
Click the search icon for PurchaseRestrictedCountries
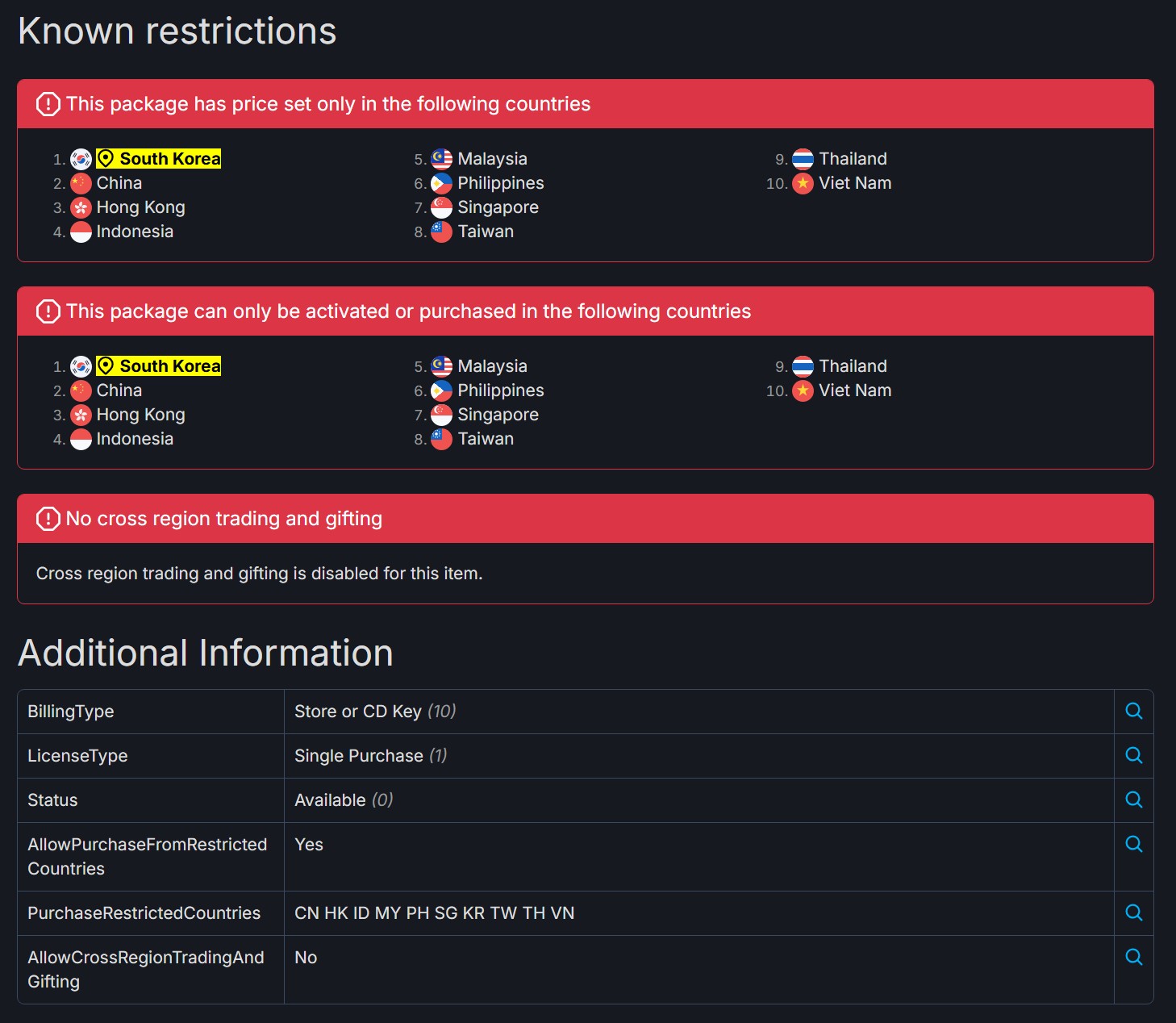(x=1133, y=912)
